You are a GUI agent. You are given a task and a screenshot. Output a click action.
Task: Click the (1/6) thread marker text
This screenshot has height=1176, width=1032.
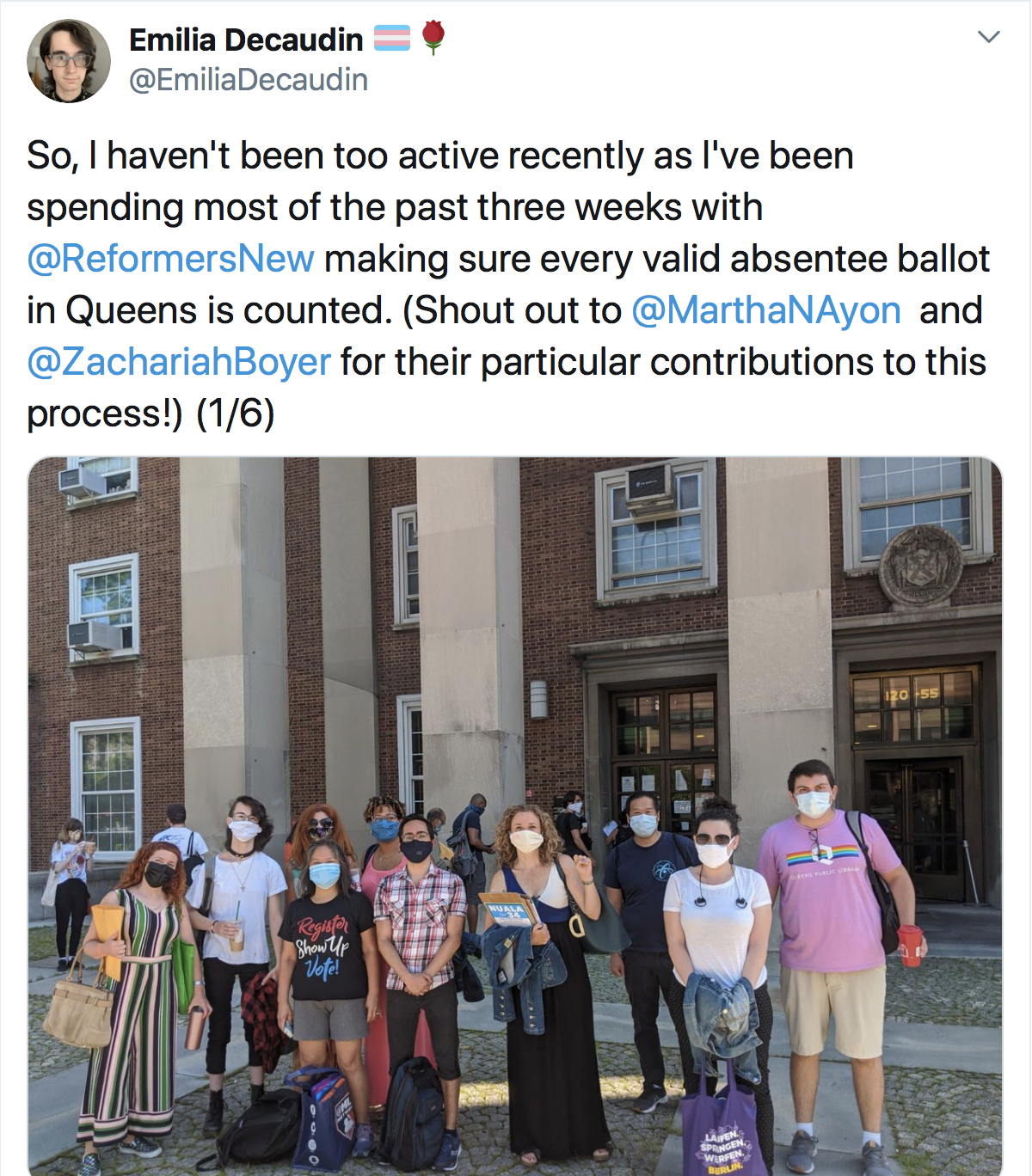[236, 413]
